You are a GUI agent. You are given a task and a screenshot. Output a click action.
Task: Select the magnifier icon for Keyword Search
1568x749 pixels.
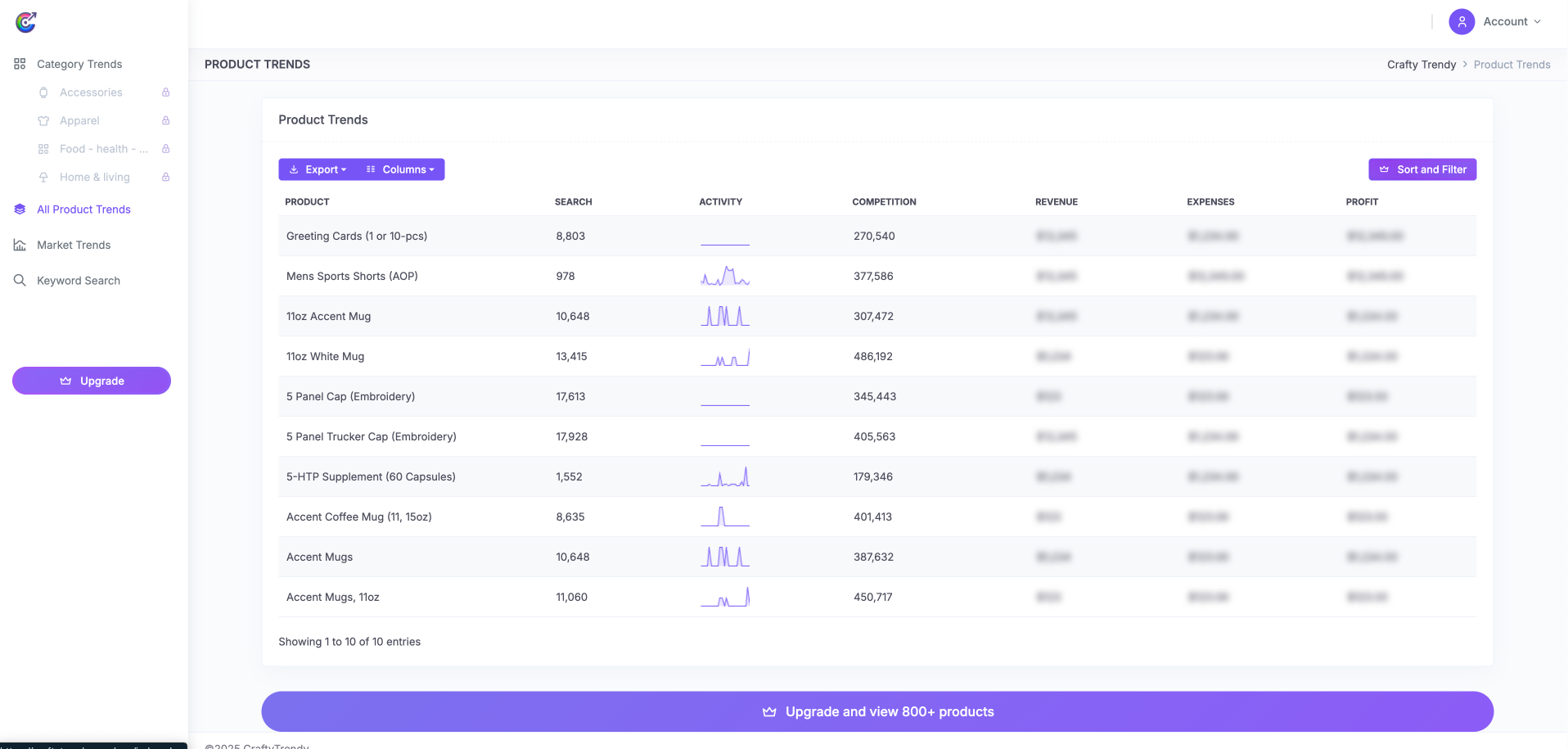(x=19, y=280)
